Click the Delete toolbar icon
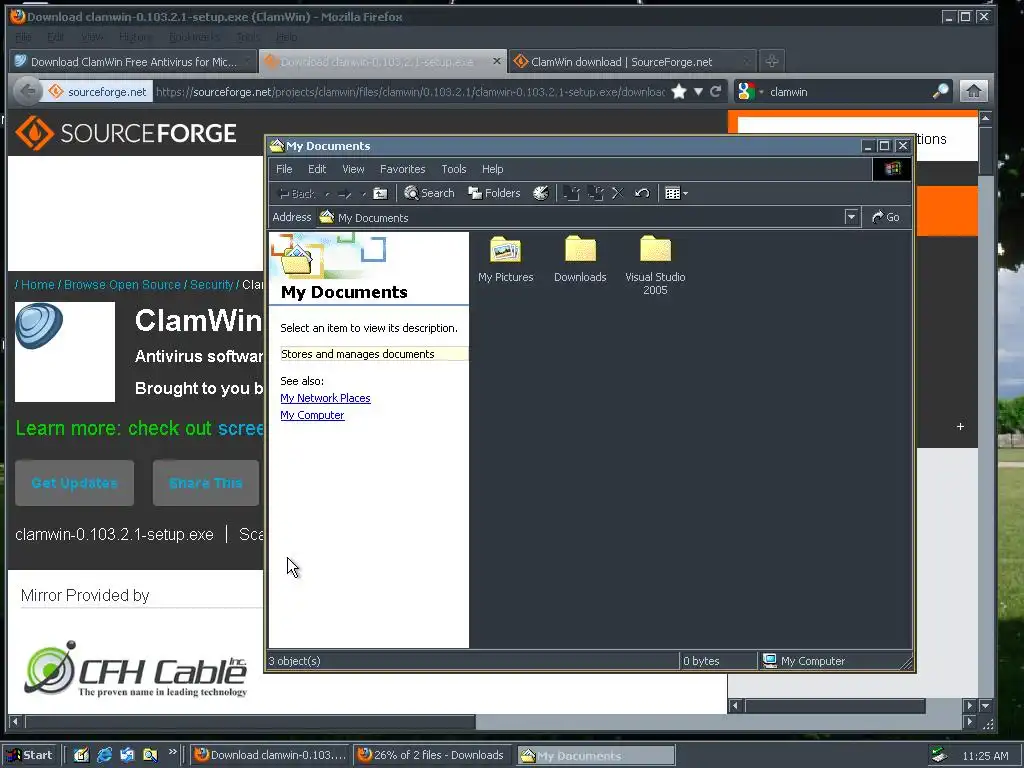1024x768 pixels. coord(617,193)
